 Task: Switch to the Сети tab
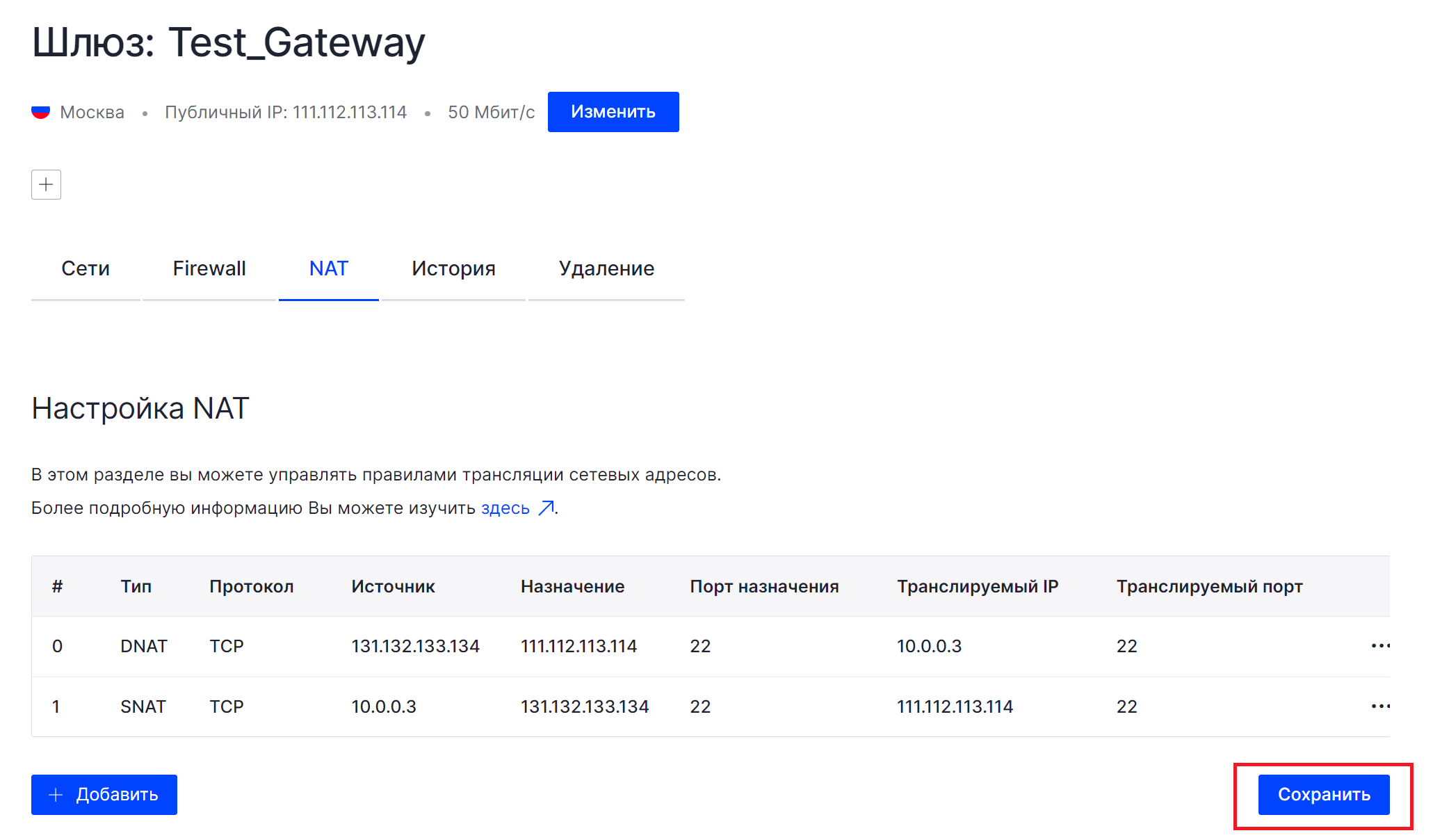[86, 268]
